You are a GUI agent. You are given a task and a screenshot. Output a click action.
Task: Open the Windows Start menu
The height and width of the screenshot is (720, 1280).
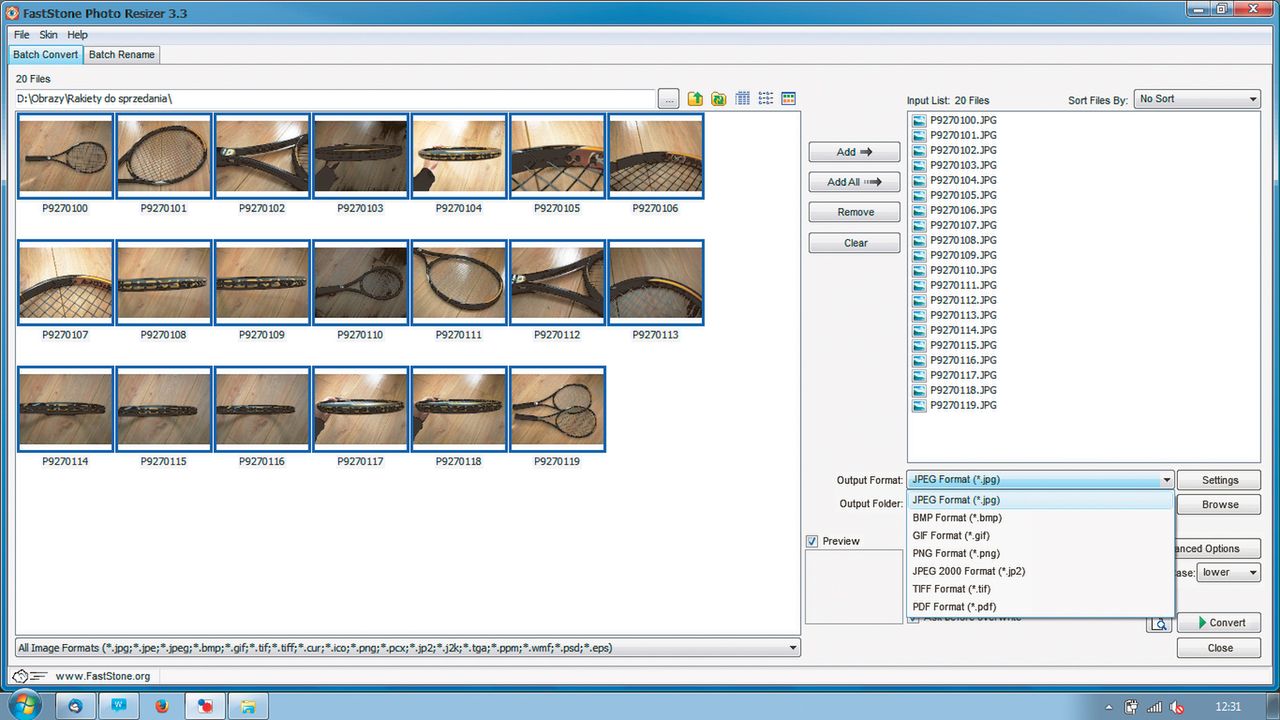tap(24, 705)
